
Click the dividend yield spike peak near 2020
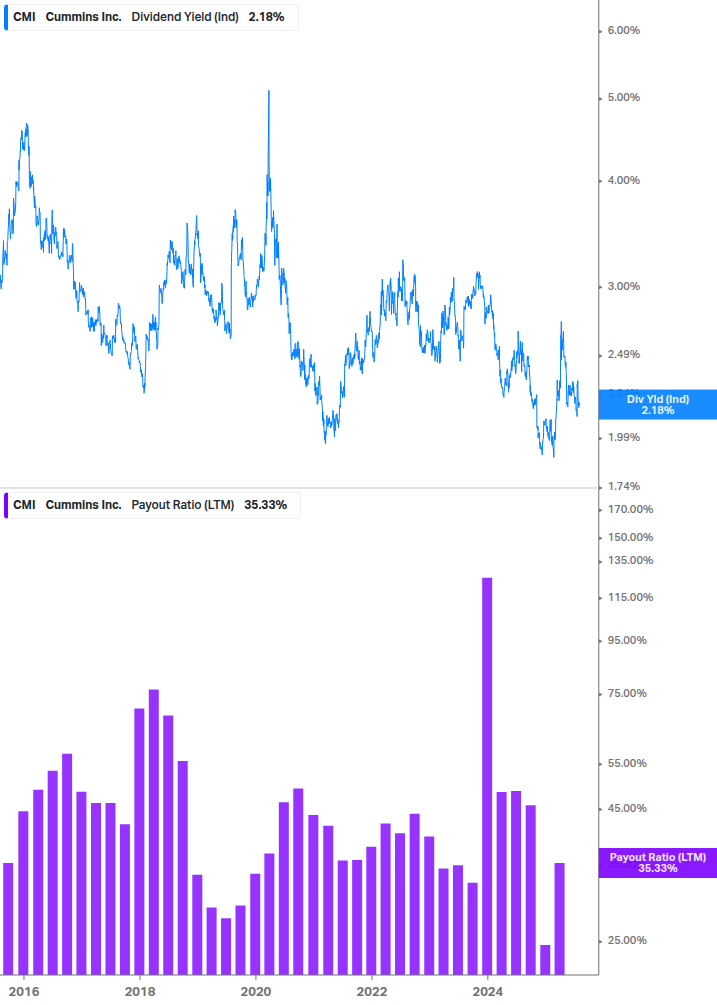[x=268, y=93]
